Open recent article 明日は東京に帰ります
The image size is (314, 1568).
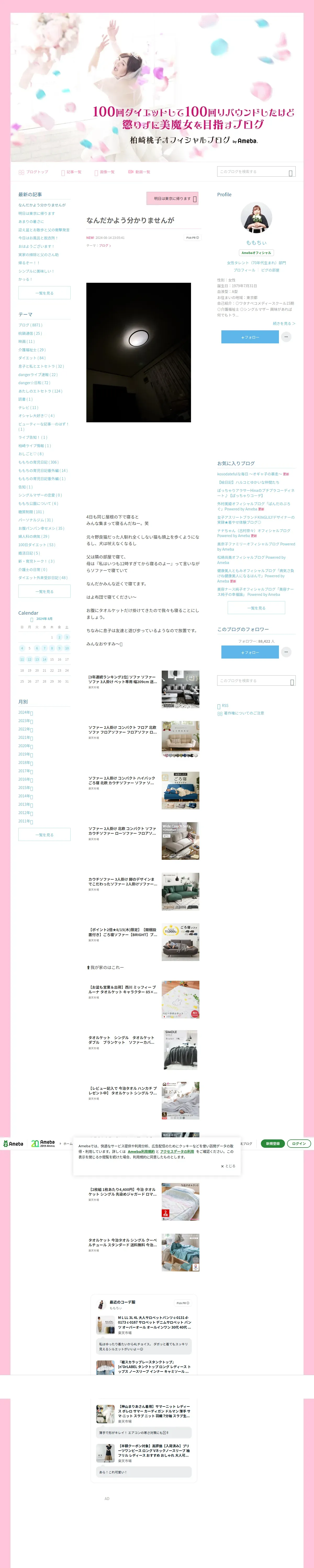[37, 214]
